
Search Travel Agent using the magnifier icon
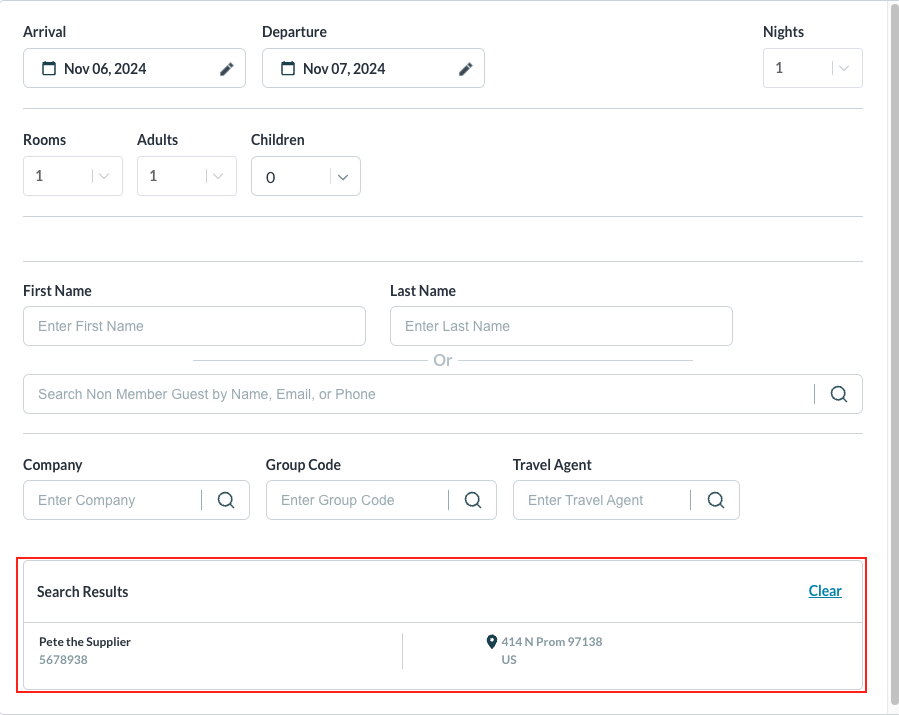pos(716,500)
